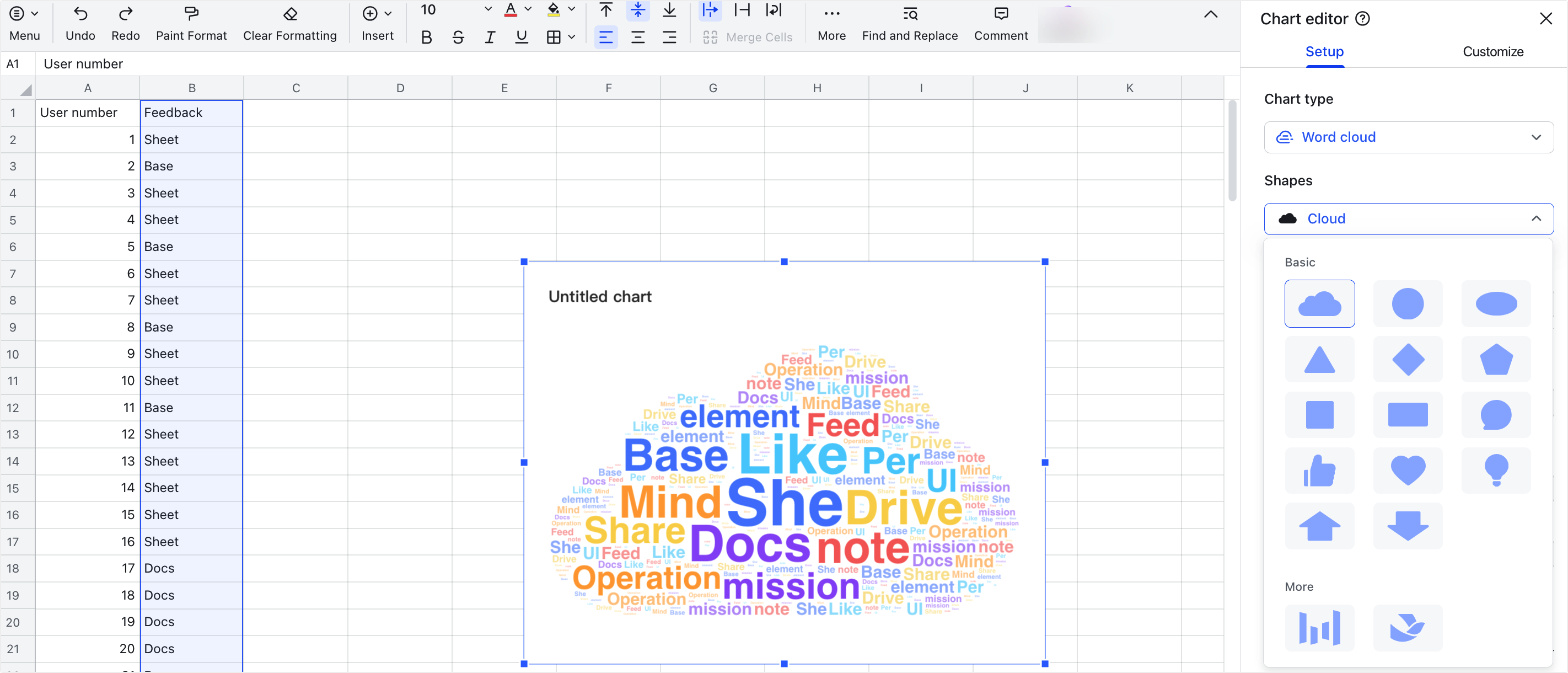The width and height of the screenshot is (1568, 673).
Task: Choose the thumbs-up word cloud shape
Action: tap(1319, 471)
